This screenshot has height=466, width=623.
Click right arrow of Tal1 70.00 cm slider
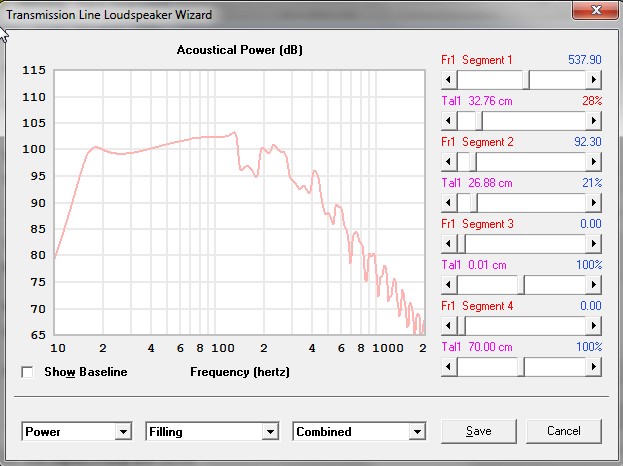pos(594,367)
